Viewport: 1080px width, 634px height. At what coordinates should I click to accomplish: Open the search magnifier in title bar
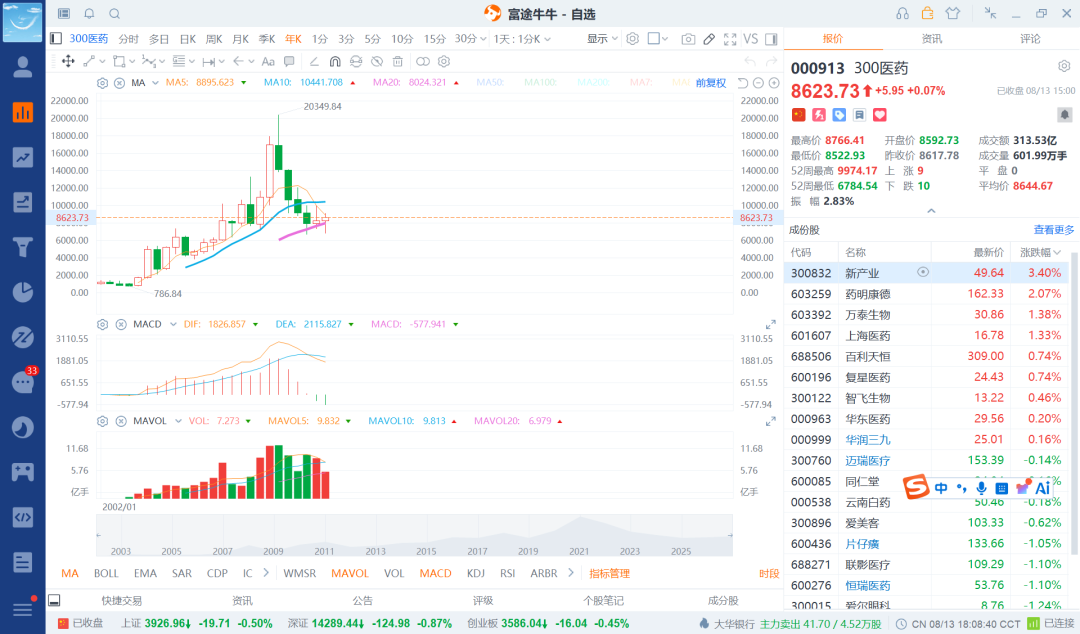tap(115, 14)
